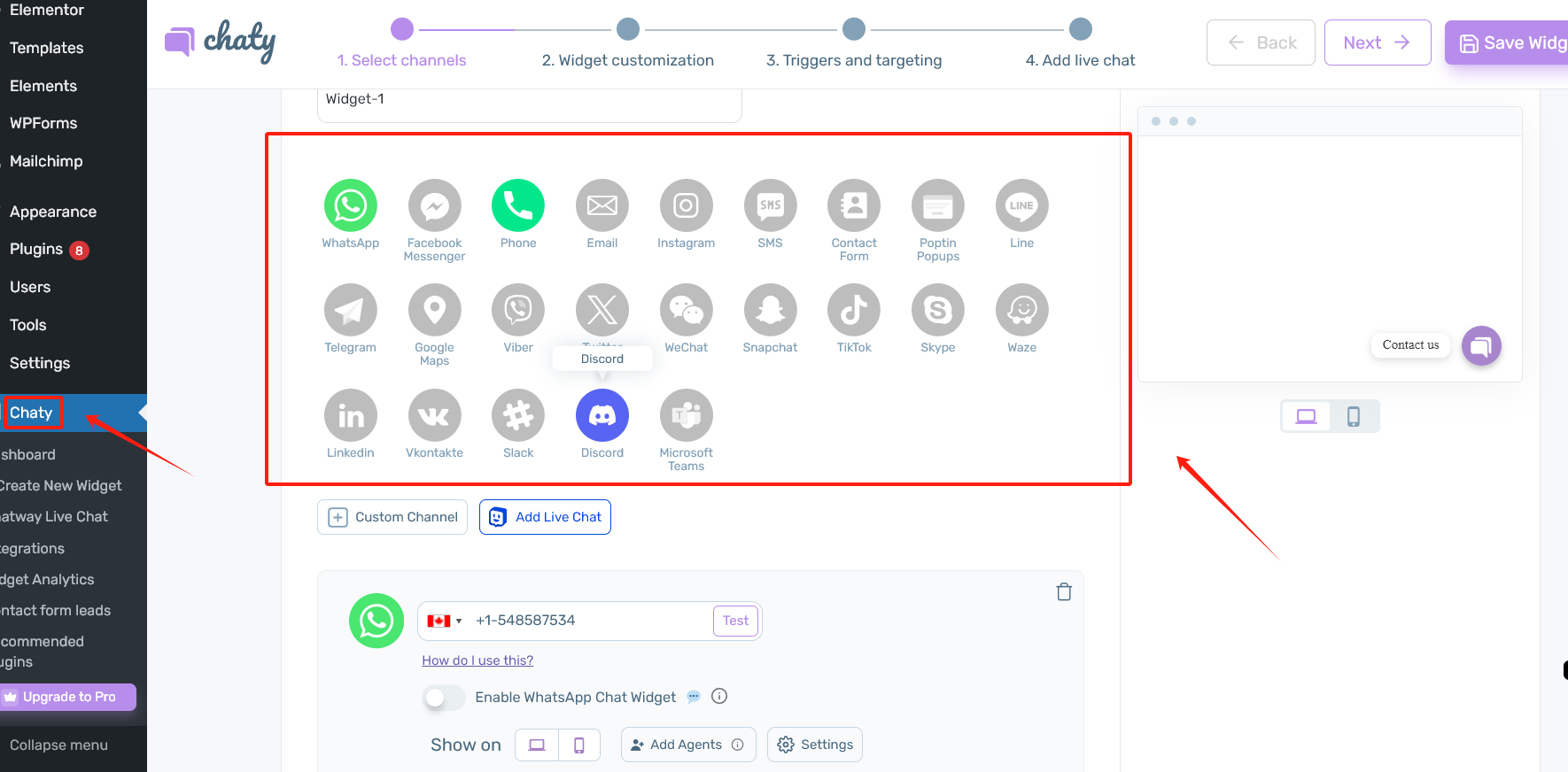Add the Google Maps channel
Screen dimensions: 1568x772
click(434, 310)
